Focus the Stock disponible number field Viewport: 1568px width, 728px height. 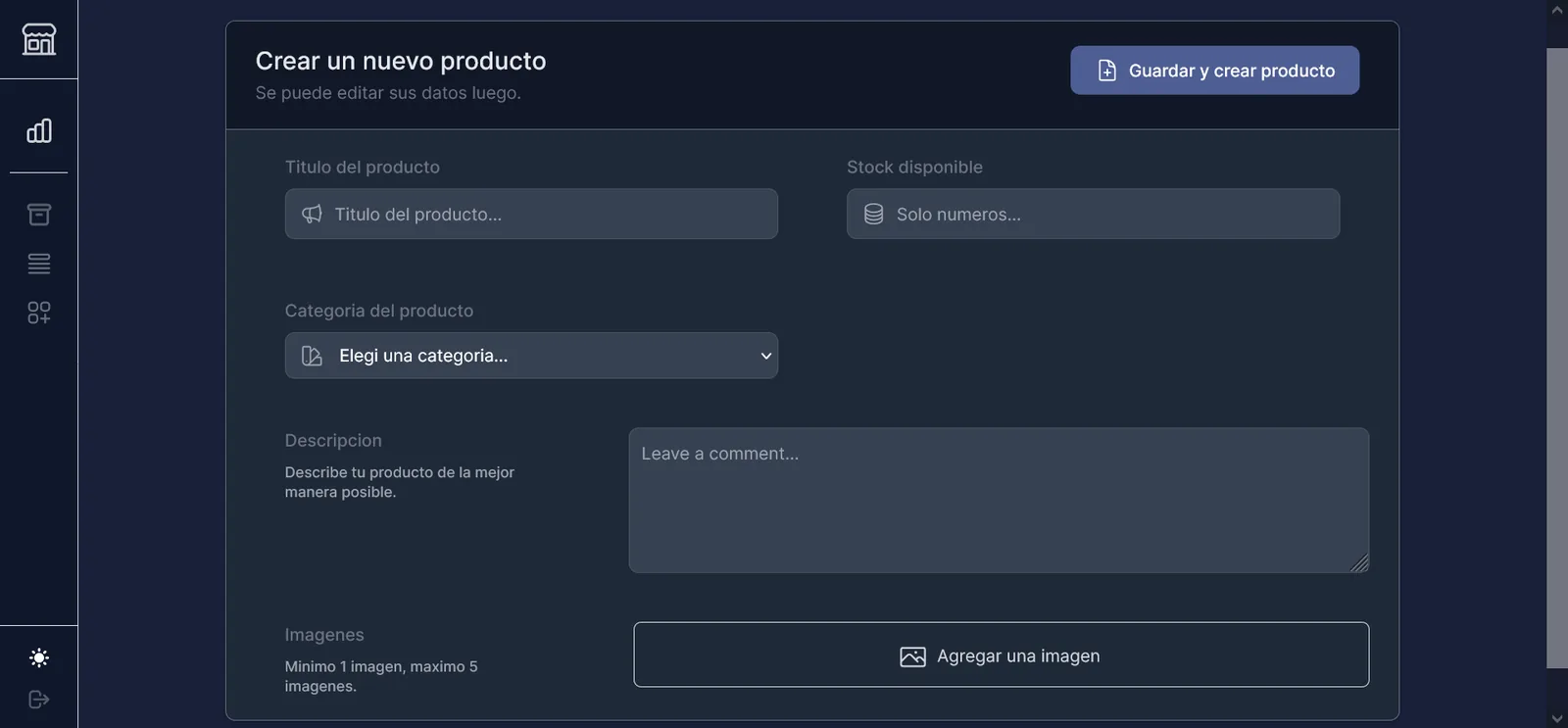coord(1093,214)
